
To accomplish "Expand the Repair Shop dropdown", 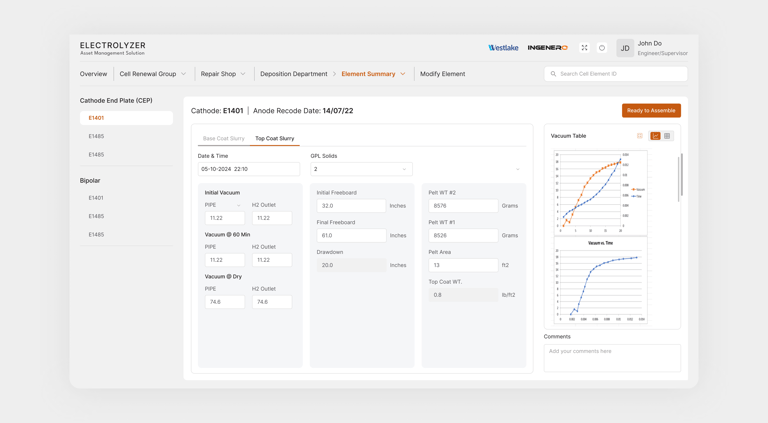I will (x=223, y=74).
